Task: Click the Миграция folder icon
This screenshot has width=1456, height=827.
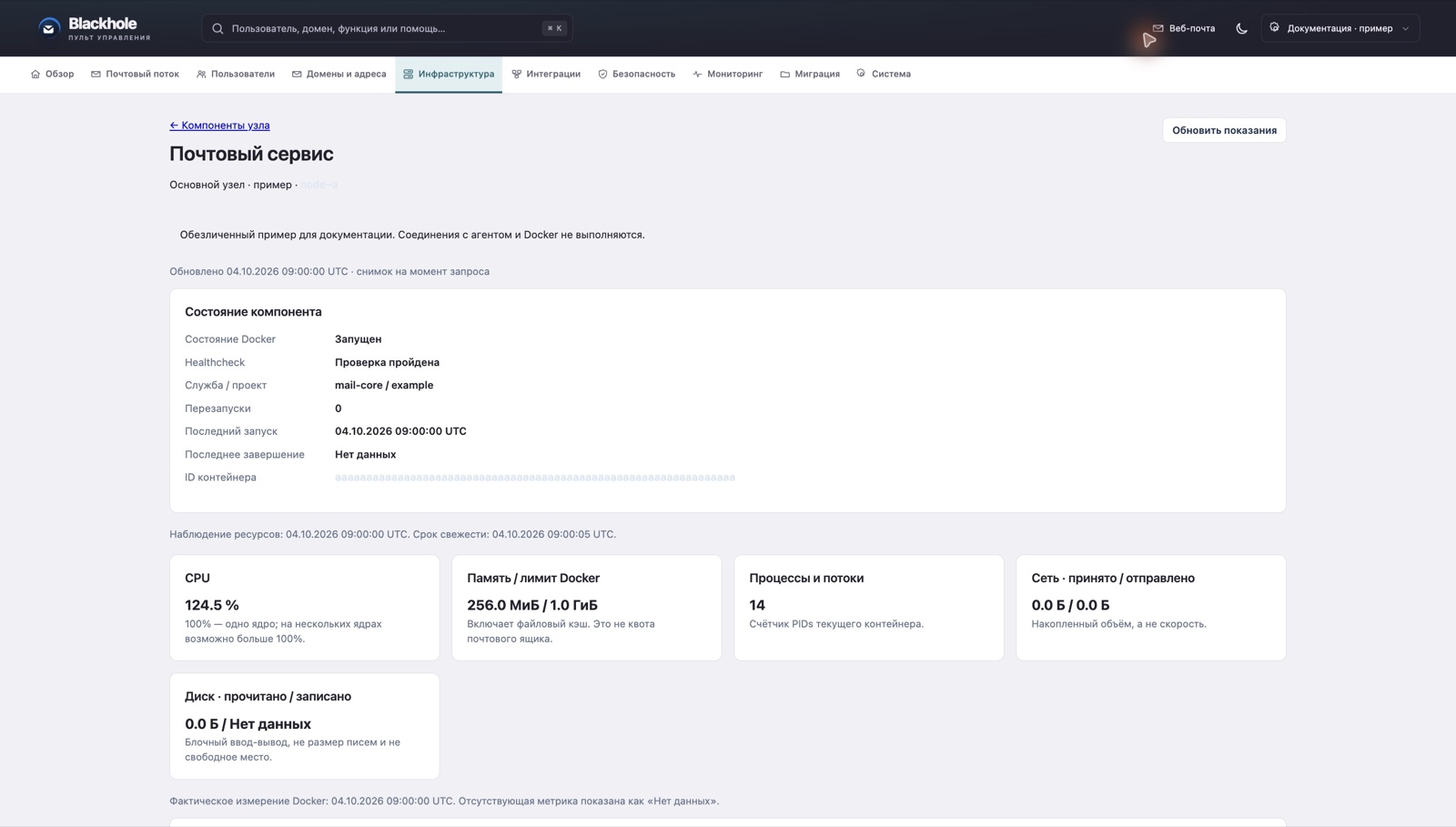Action: 784,74
